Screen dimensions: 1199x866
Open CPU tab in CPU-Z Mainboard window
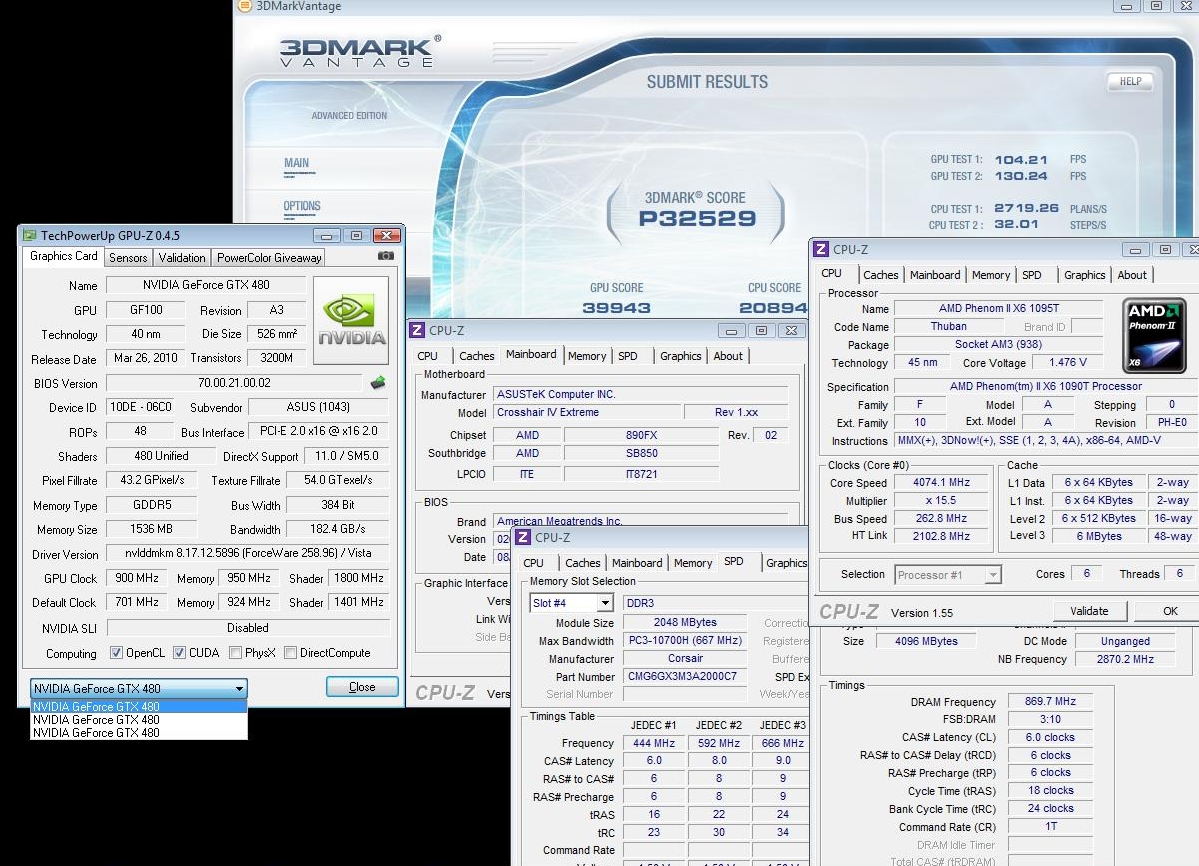(x=427, y=356)
